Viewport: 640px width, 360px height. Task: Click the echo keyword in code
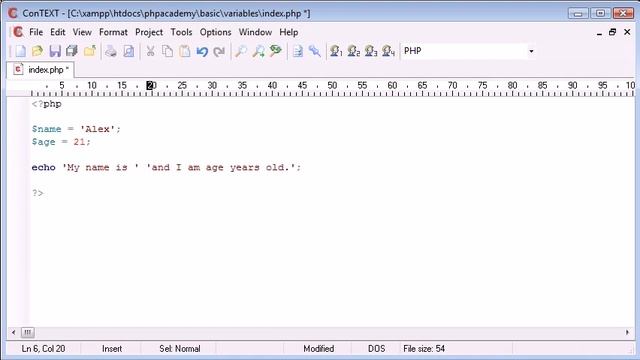(x=43, y=167)
